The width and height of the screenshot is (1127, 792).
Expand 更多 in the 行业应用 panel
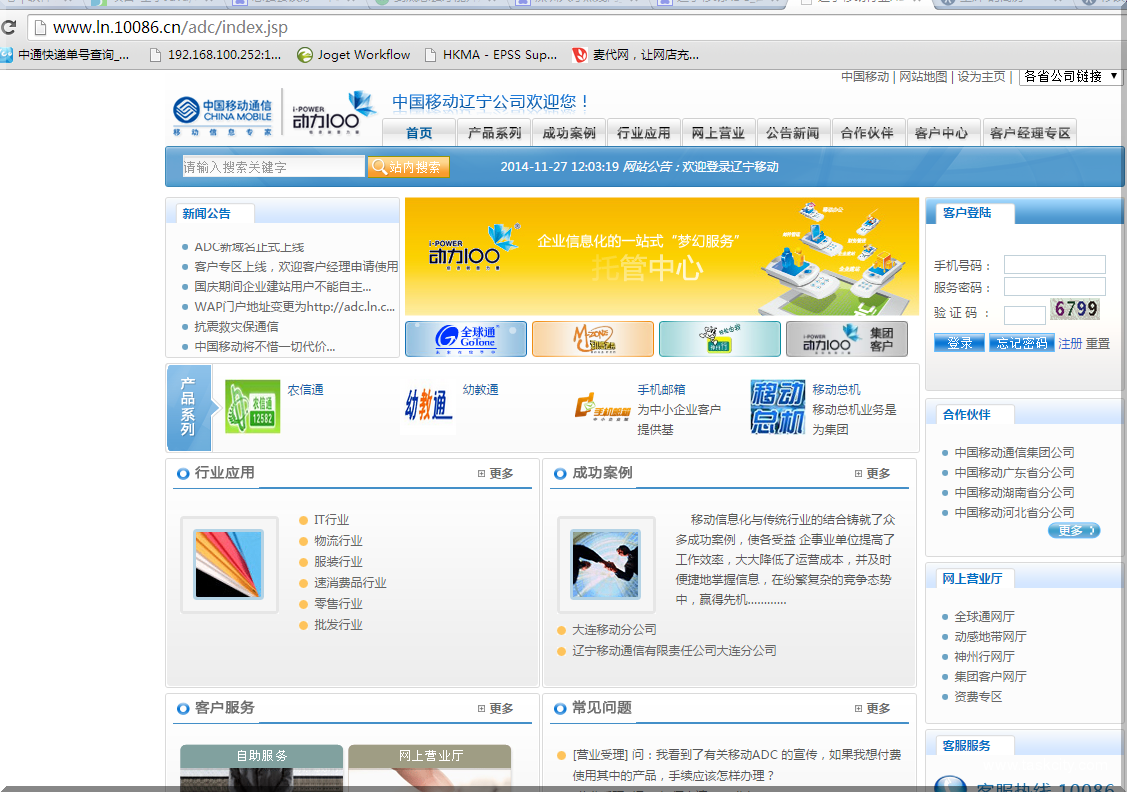[500, 473]
